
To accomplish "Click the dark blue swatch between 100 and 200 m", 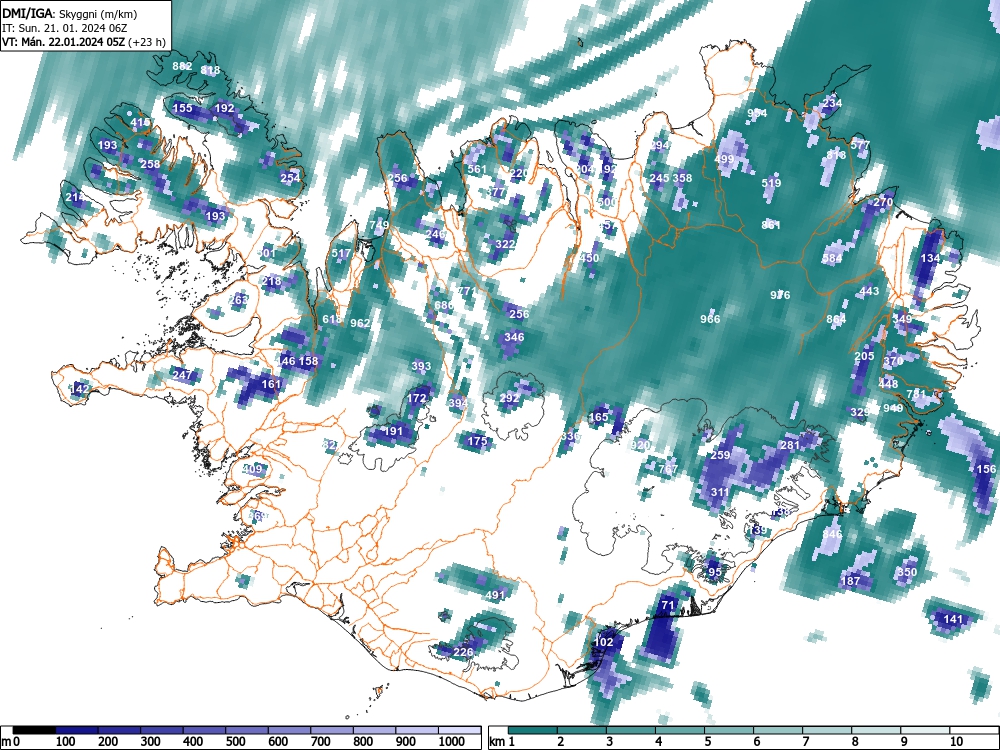I will point(77,730).
